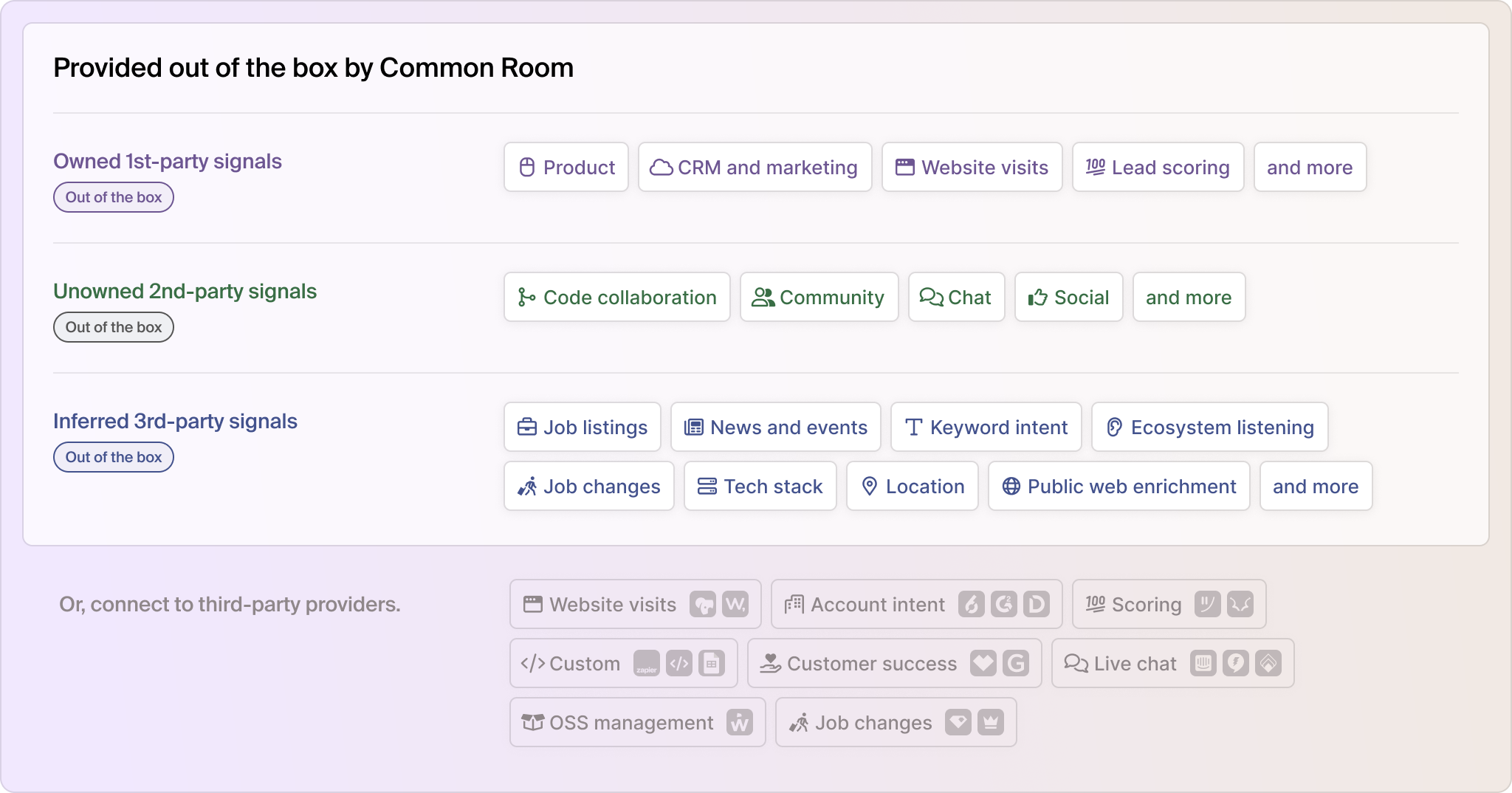1512x793 pixels.
Task: Select the 100 icon beside Lead scoring
Action: click(x=1096, y=168)
